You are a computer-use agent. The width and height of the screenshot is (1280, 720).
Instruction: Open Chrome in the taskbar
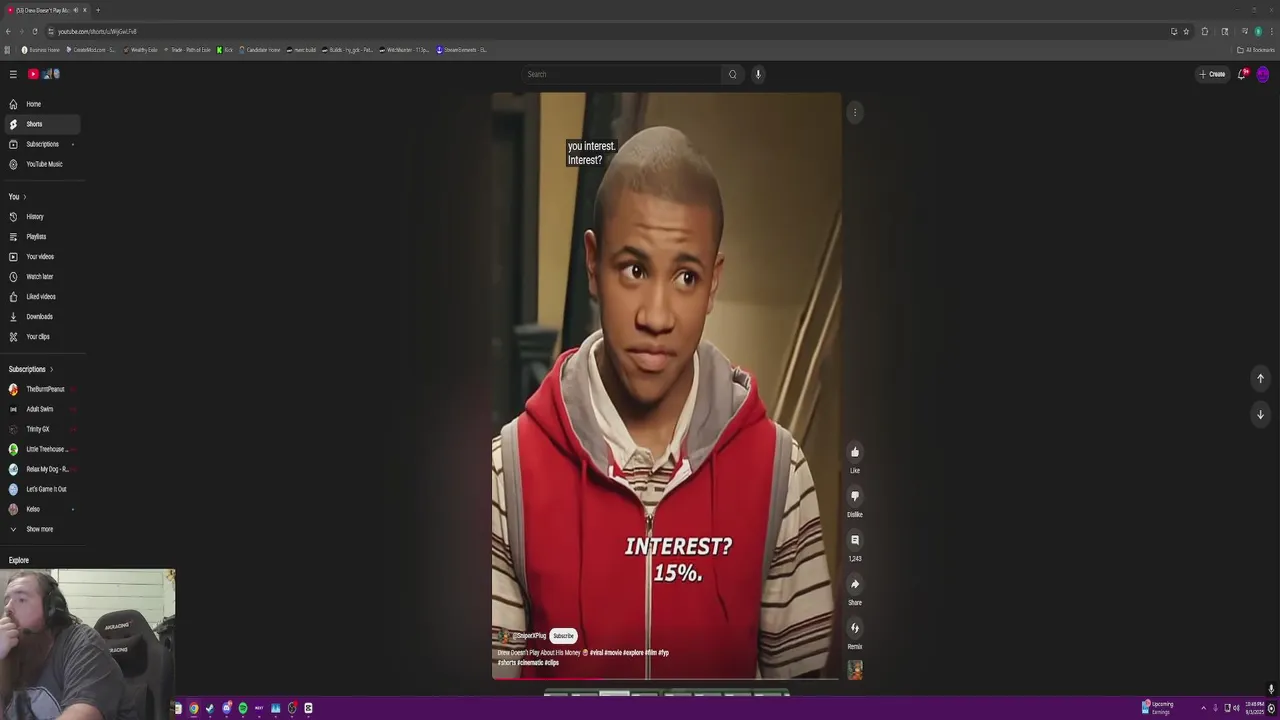click(194, 708)
